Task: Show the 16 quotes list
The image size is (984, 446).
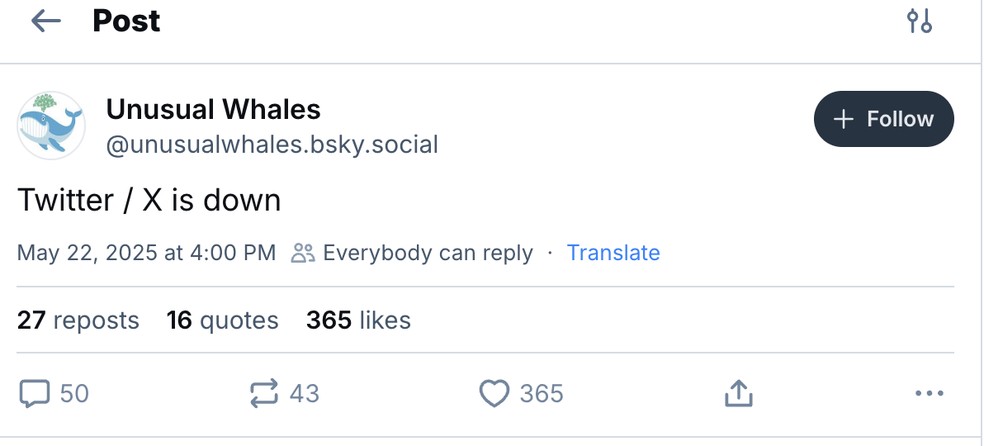Action: pyautogui.click(x=222, y=320)
